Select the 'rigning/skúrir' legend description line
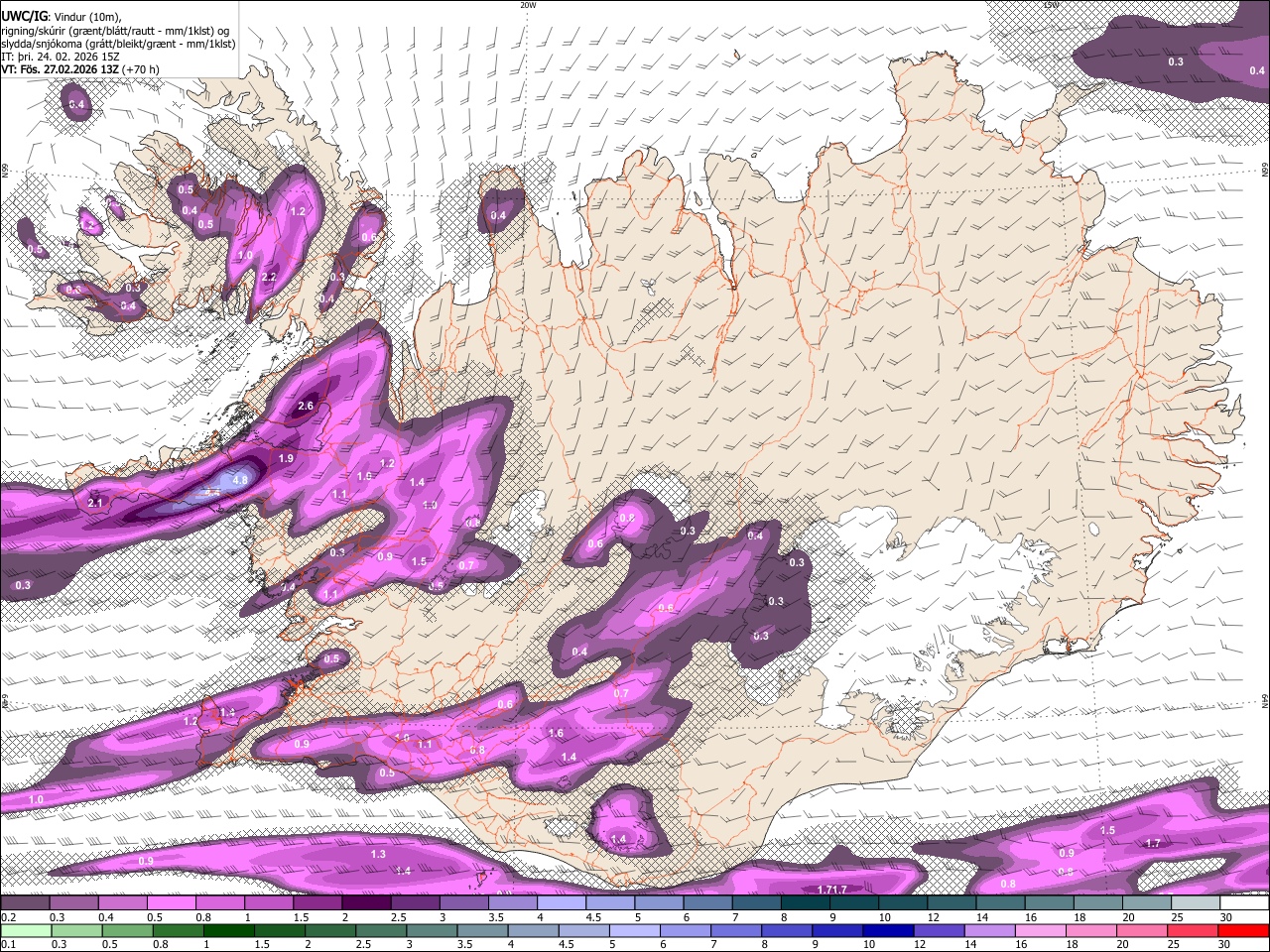The width and height of the screenshot is (1270, 952). pos(116,30)
